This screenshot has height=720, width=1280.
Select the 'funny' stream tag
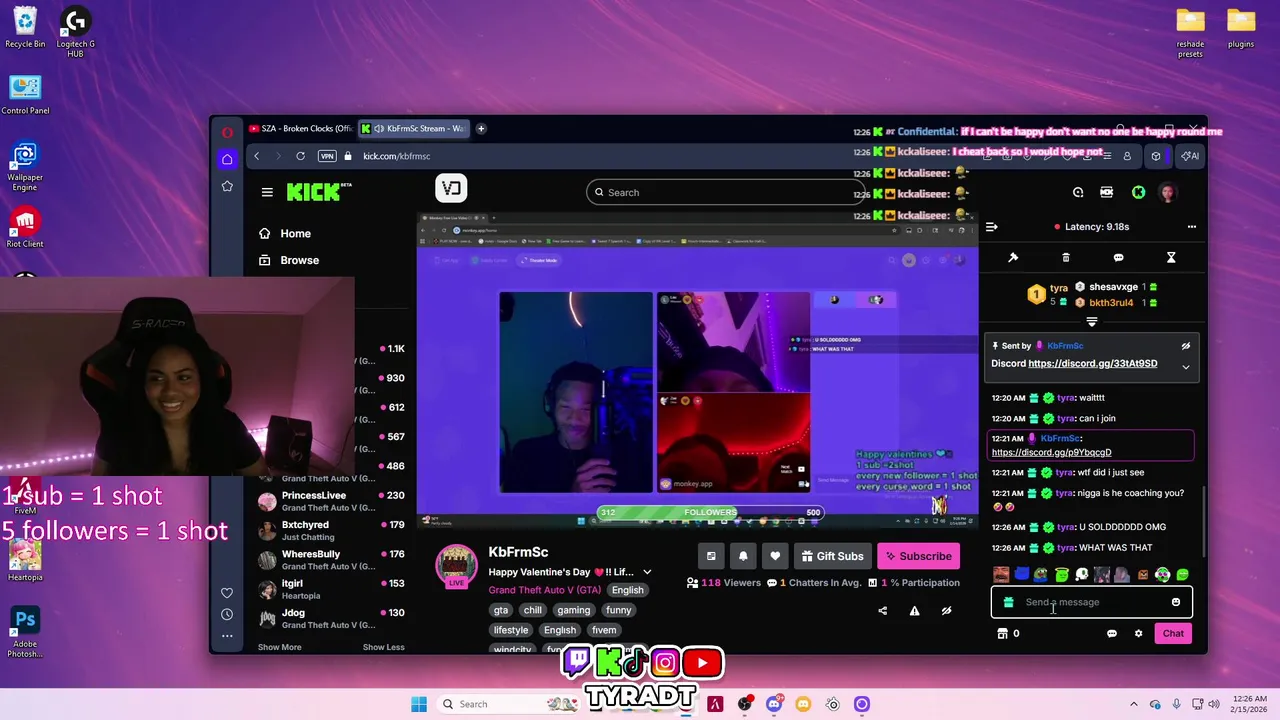(x=618, y=610)
